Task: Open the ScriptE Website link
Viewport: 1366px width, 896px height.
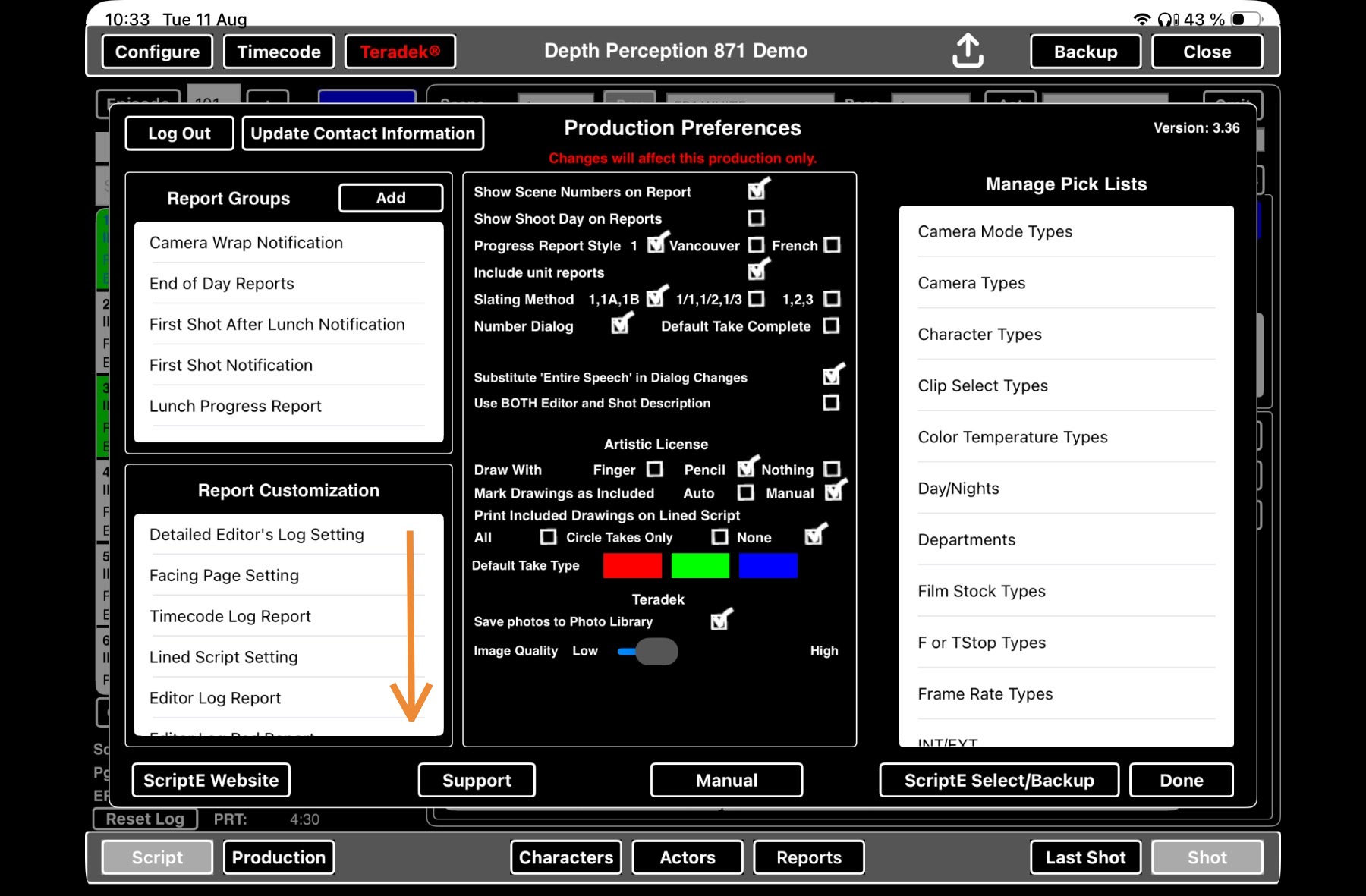Action: click(x=211, y=780)
